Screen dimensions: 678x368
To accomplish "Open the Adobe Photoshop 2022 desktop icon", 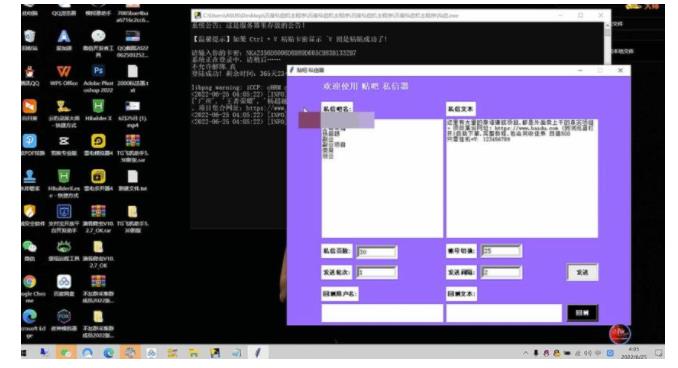I will pyautogui.click(x=98, y=78).
